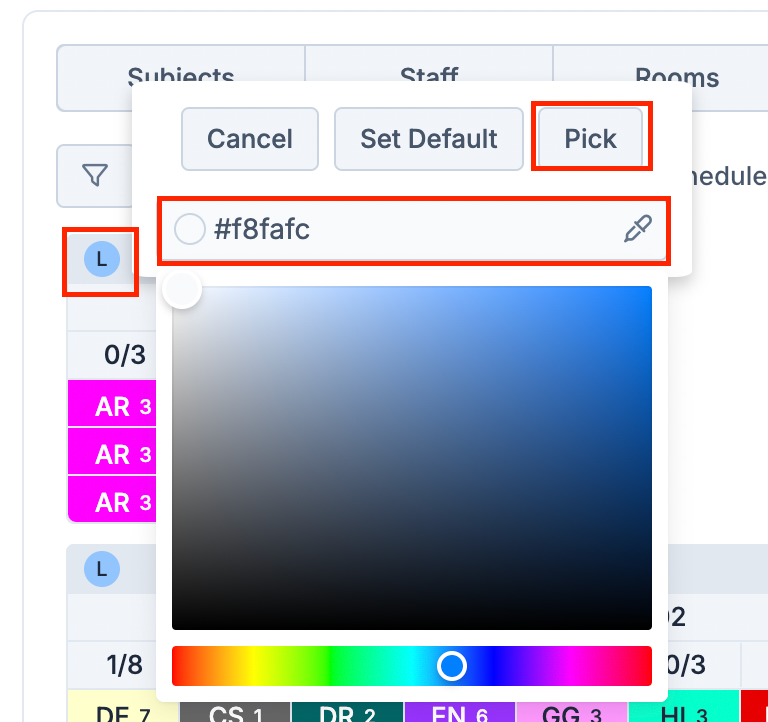Select the top blue L avatar

102,259
